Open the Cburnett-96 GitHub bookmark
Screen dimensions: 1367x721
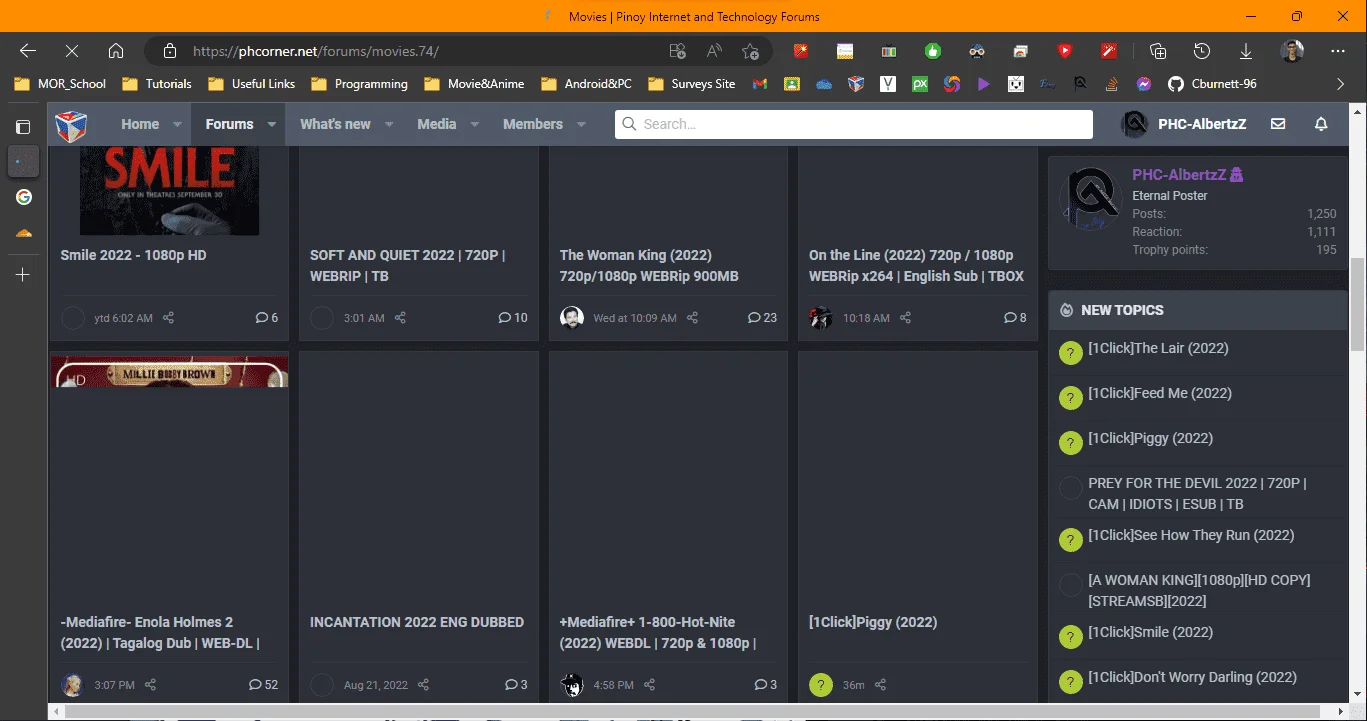click(1212, 84)
